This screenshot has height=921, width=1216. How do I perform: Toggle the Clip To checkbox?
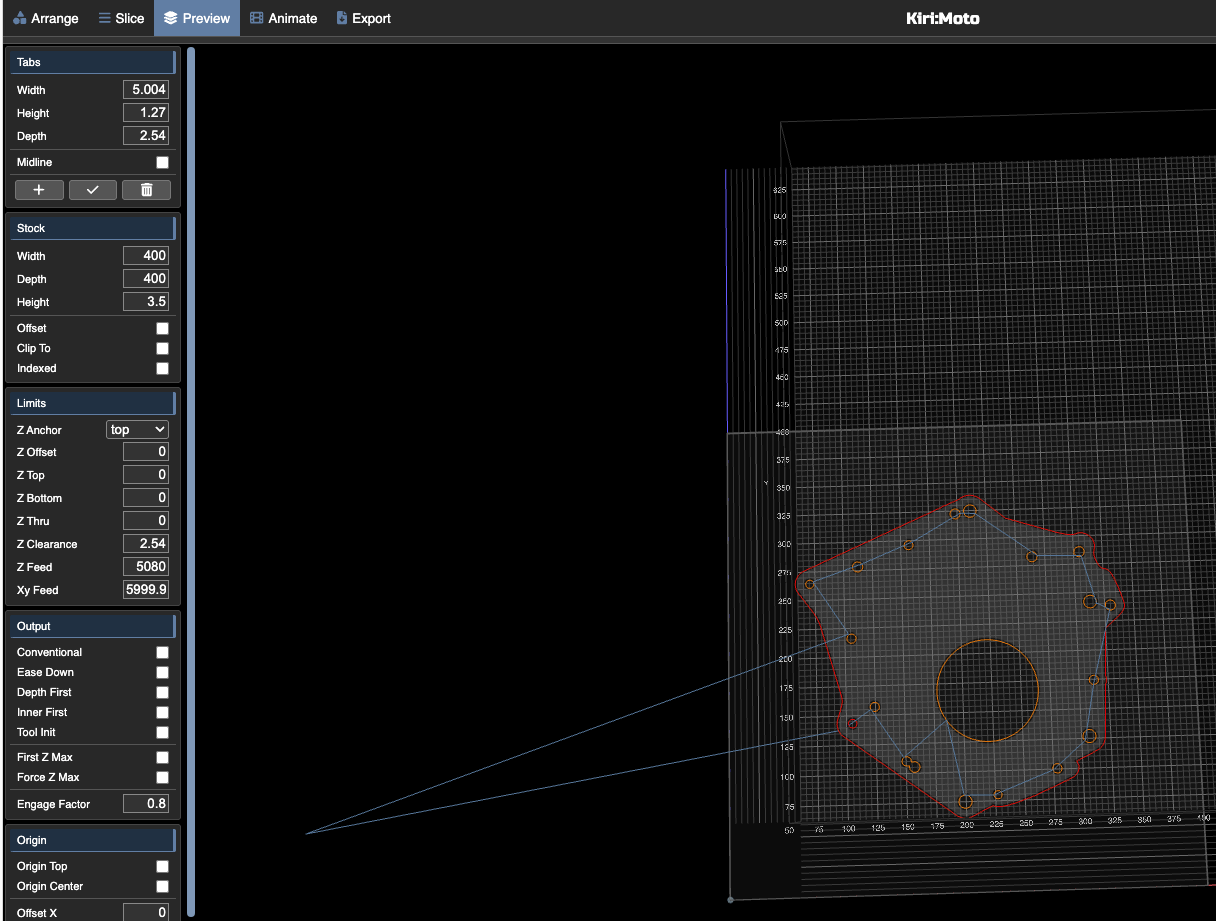click(162, 348)
